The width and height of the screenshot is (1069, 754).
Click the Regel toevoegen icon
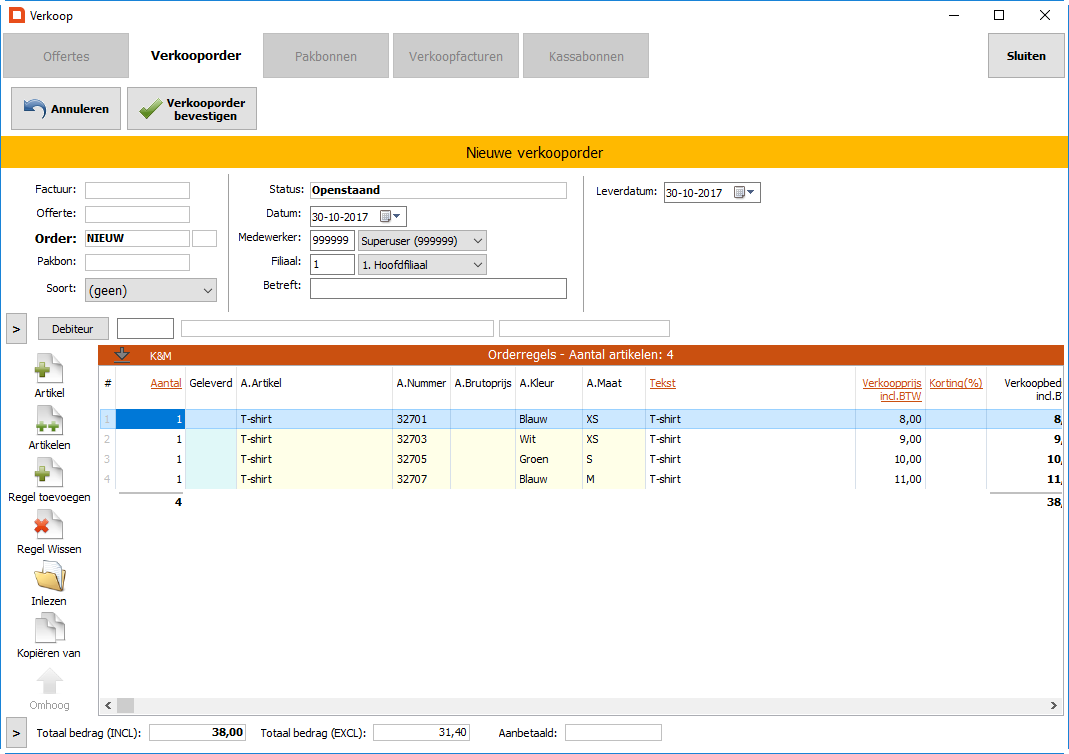(x=49, y=473)
